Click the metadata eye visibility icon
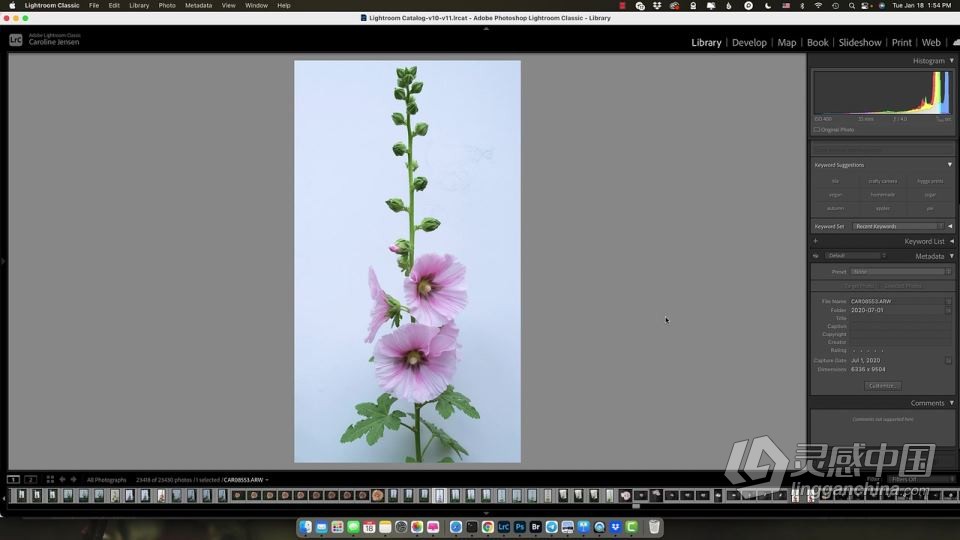The height and width of the screenshot is (540, 960). 816,256
